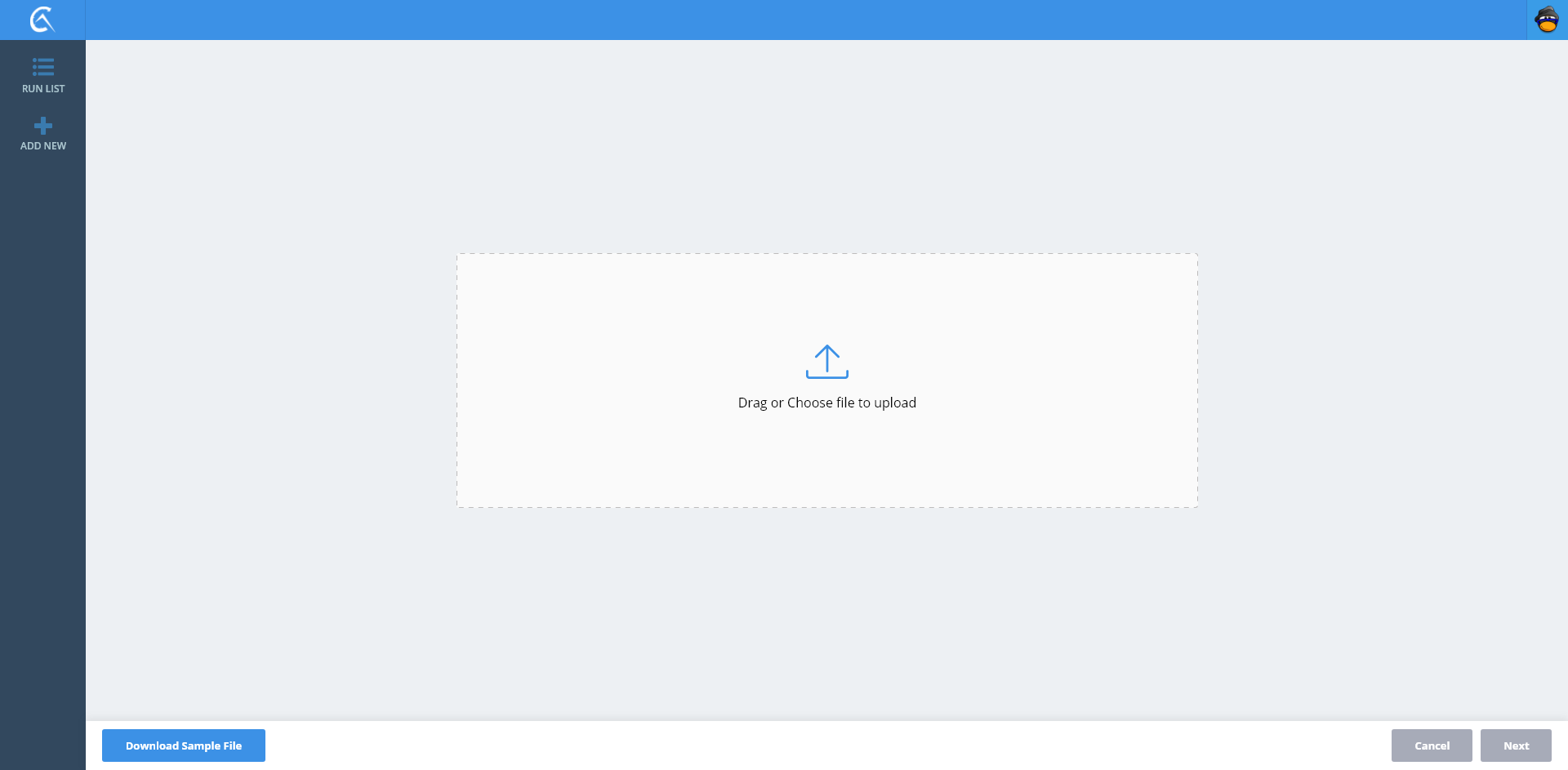
Task: Click blank space in the drop zone below the prompt
Action: tap(826, 465)
